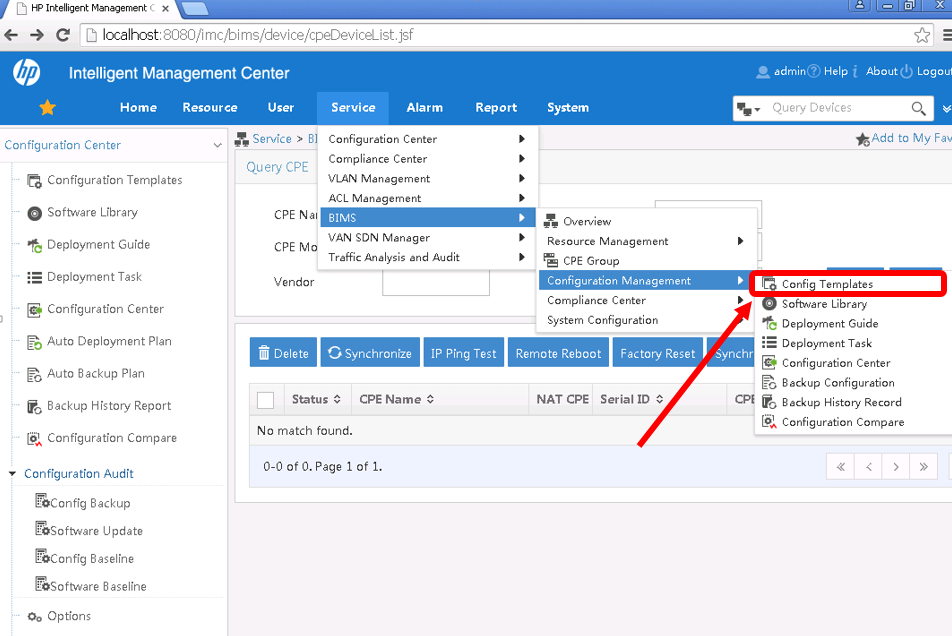Click Configuration Templates icon in sidebar
Image resolution: width=952 pixels, height=636 pixels.
tap(35, 180)
